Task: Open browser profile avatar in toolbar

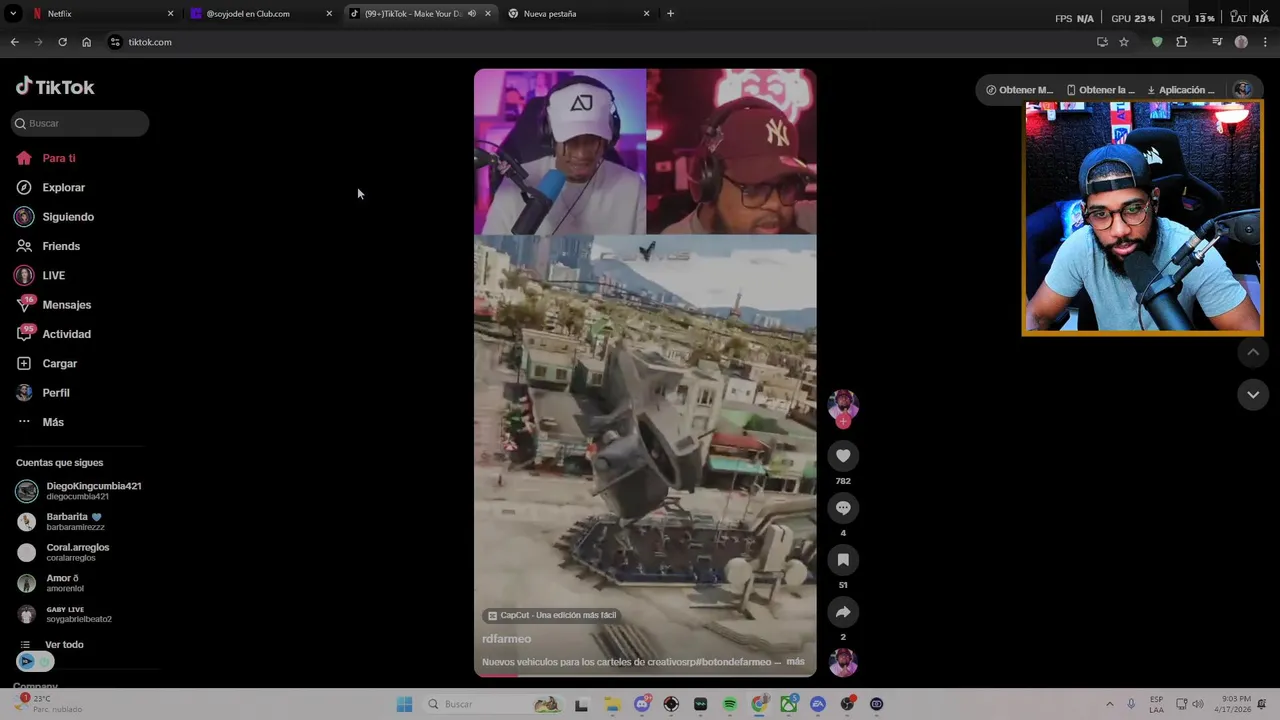Action: click(1241, 42)
